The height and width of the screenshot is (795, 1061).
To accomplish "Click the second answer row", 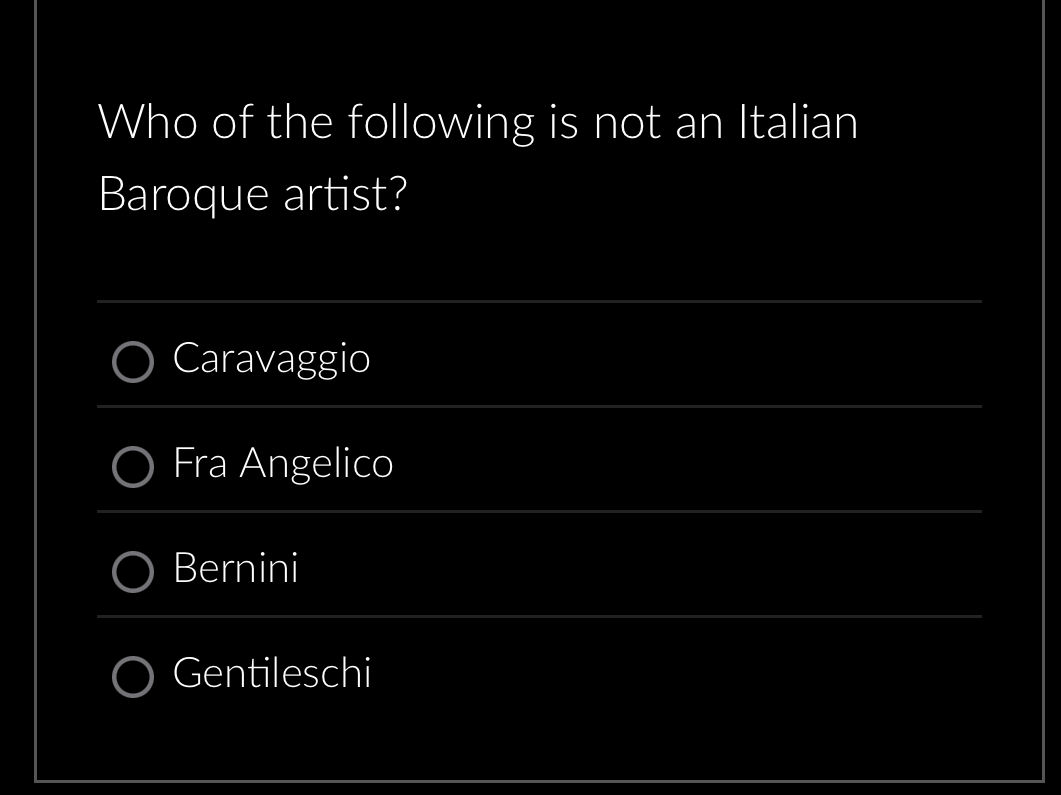I will pos(540,463).
